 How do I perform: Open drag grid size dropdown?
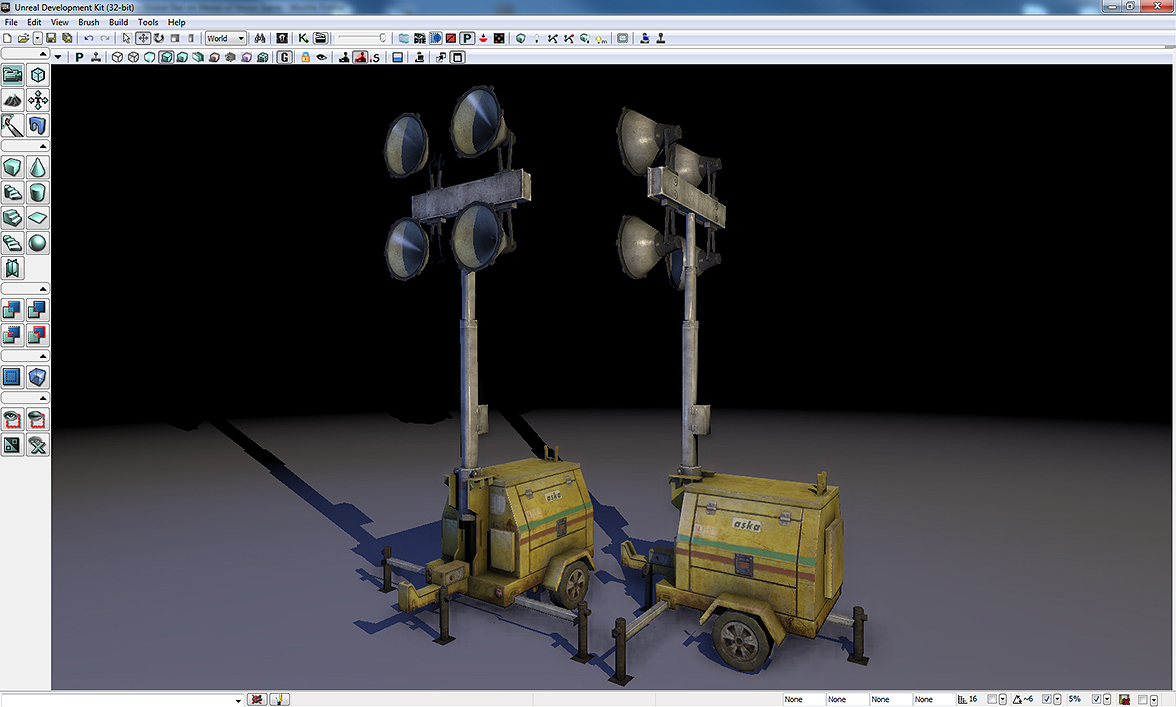pyautogui.click(x=1003, y=699)
